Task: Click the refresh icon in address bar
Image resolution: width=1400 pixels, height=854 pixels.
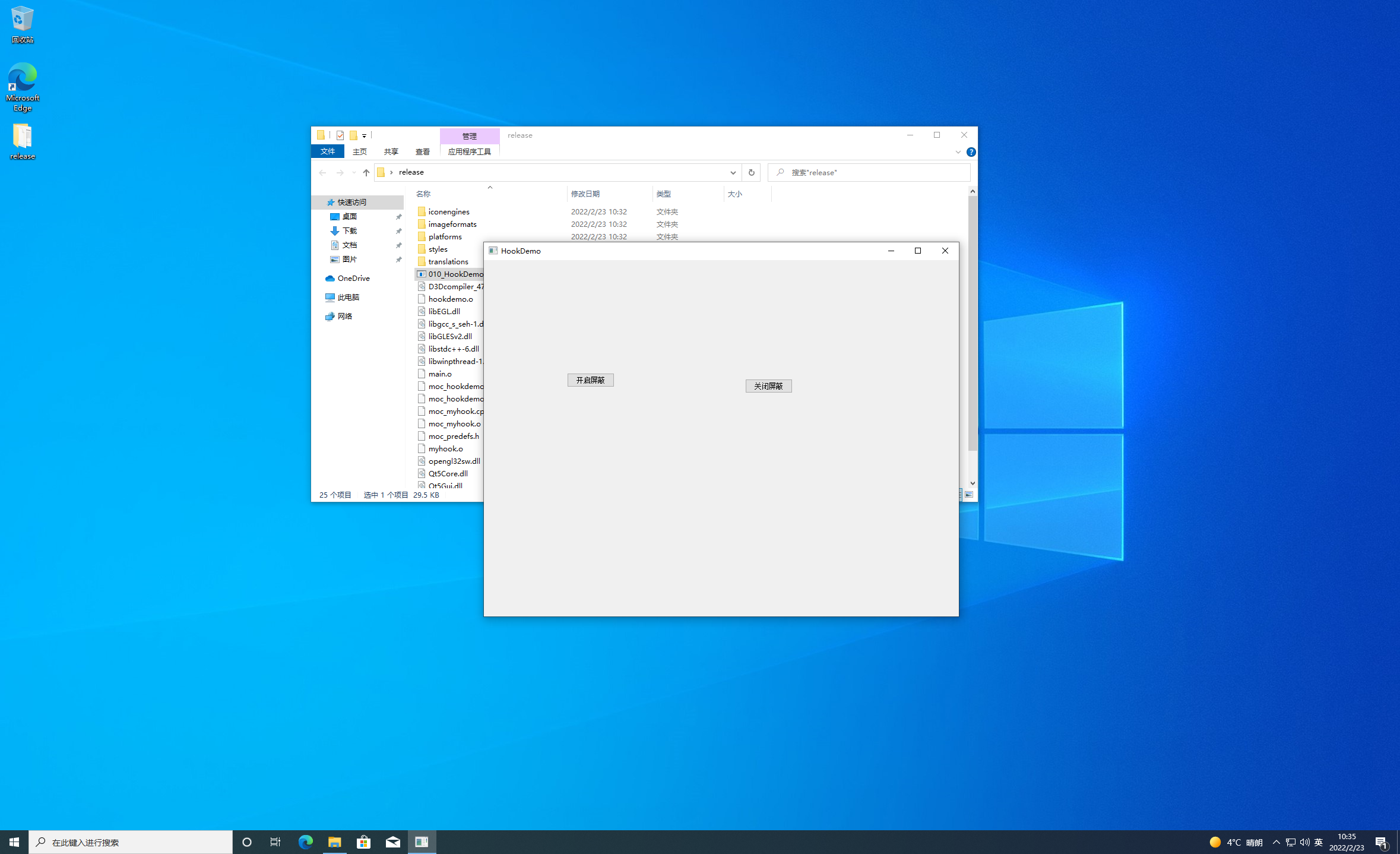Action: [x=751, y=172]
